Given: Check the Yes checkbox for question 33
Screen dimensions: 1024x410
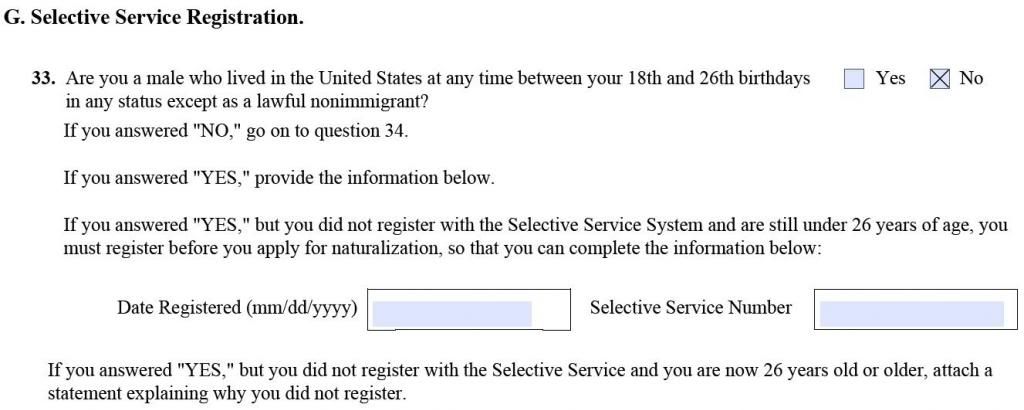Looking at the screenshot, I should (854, 79).
